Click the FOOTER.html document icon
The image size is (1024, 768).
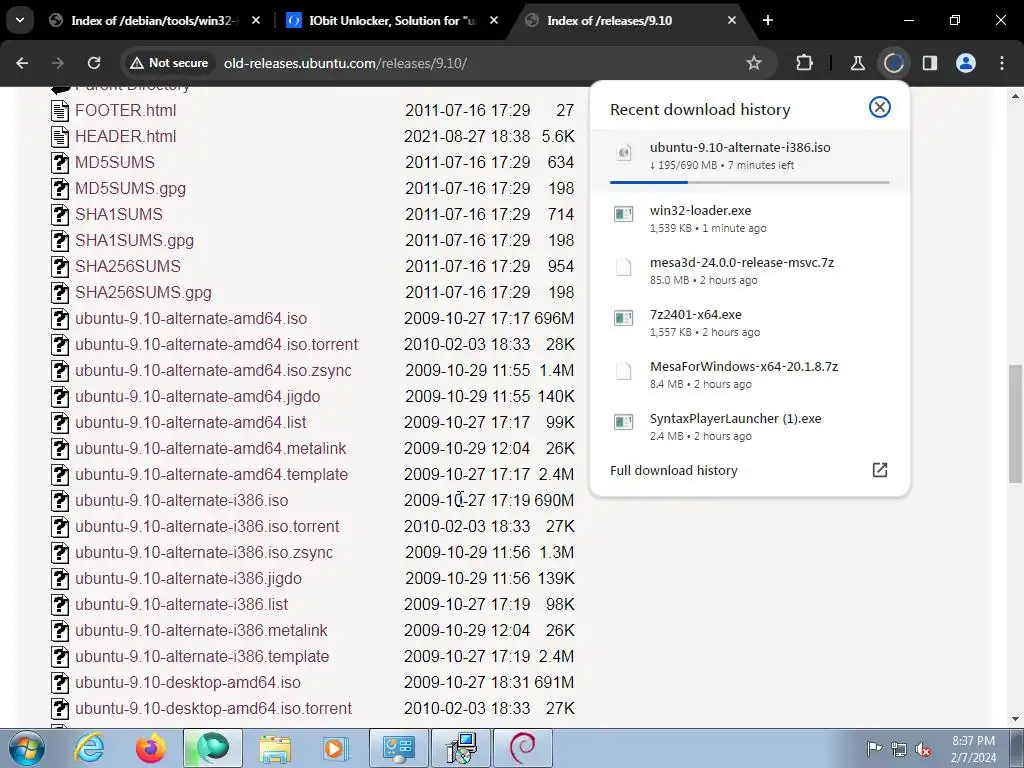[x=60, y=110]
